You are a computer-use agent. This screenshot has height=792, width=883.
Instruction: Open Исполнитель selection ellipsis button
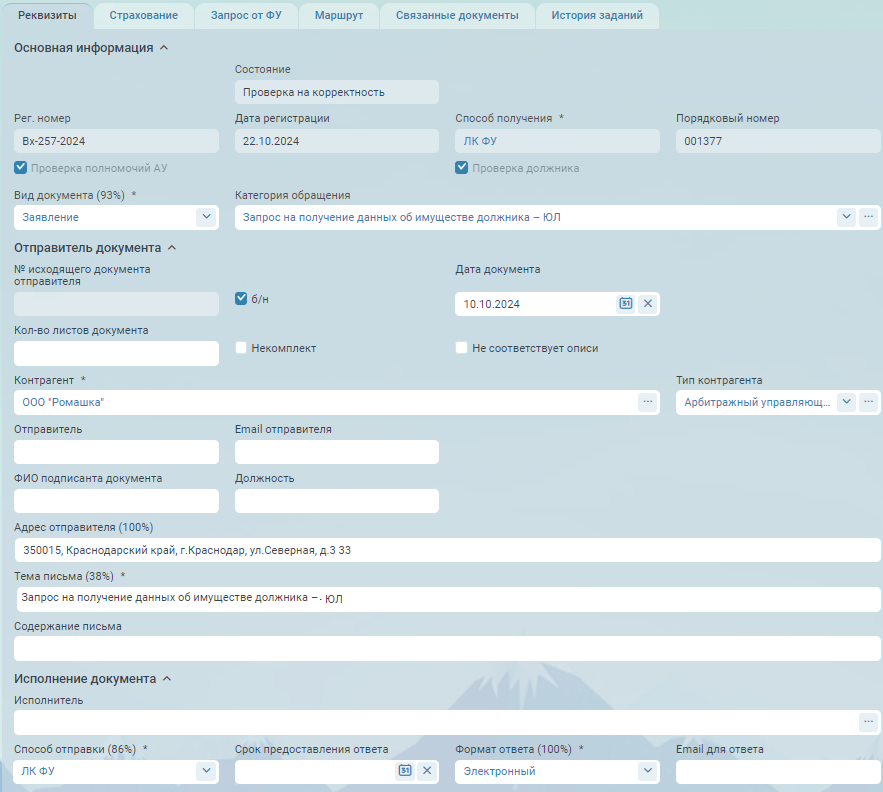tap(868, 722)
